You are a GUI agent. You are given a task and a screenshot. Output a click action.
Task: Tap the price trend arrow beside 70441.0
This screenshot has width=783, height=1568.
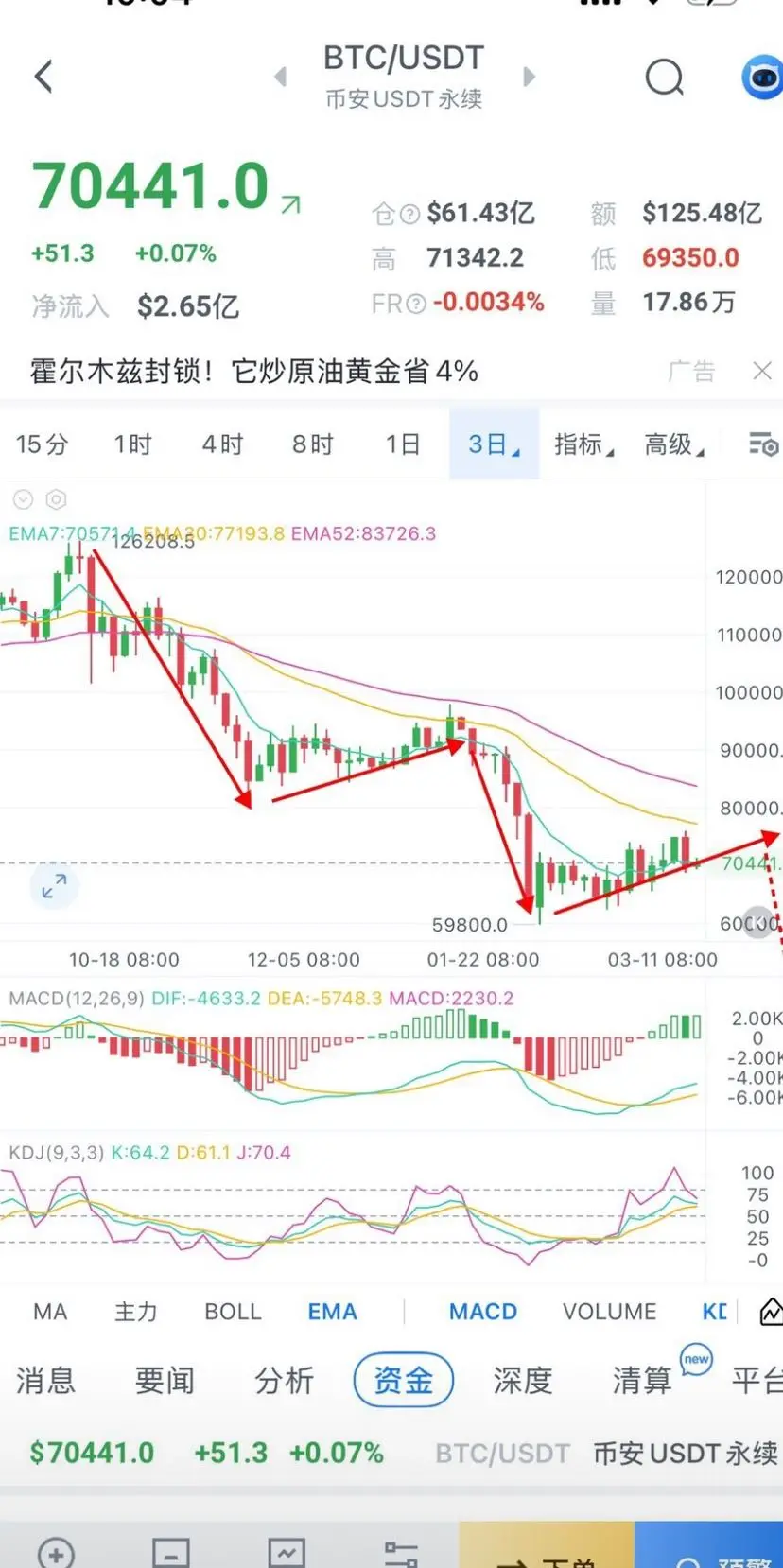(290, 203)
